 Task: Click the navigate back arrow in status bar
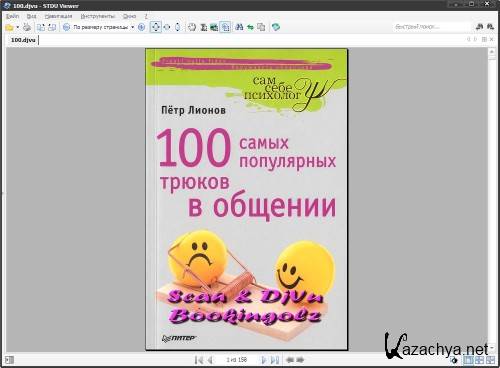click(290, 360)
